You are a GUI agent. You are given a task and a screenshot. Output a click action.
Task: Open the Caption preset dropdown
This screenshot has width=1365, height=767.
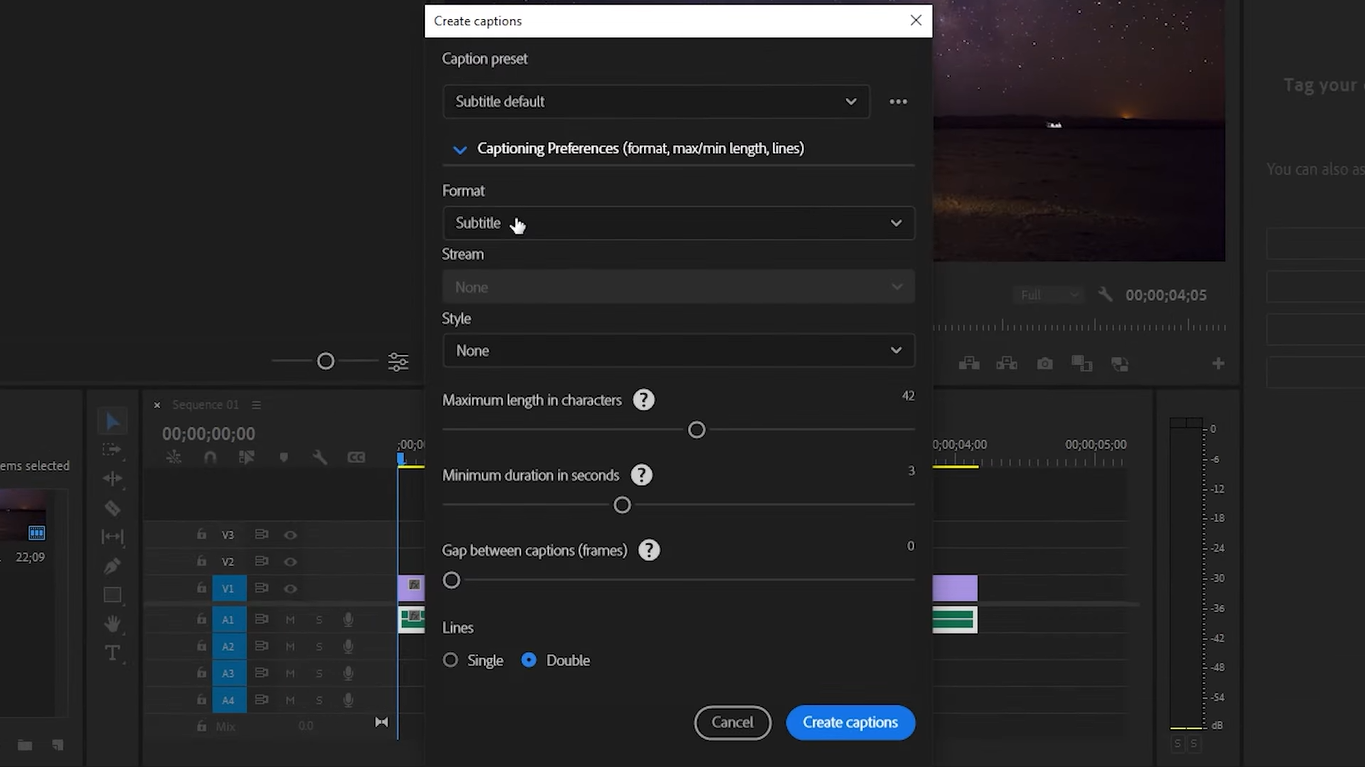[655, 101]
